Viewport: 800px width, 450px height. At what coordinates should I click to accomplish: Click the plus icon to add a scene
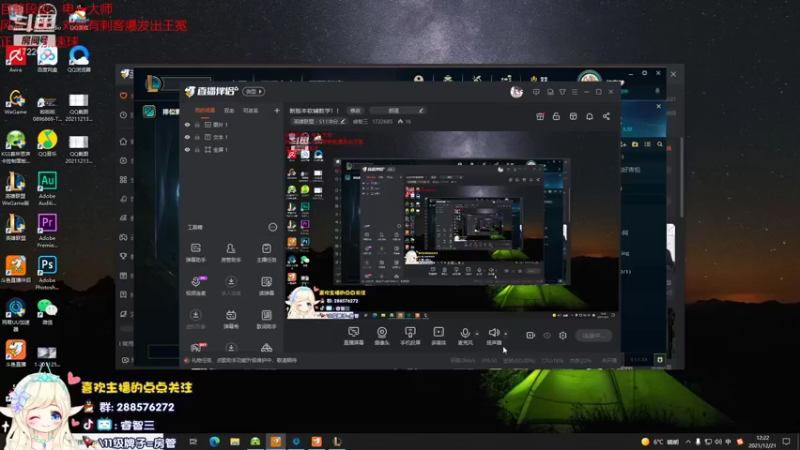pyautogui.click(x=277, y=110)
